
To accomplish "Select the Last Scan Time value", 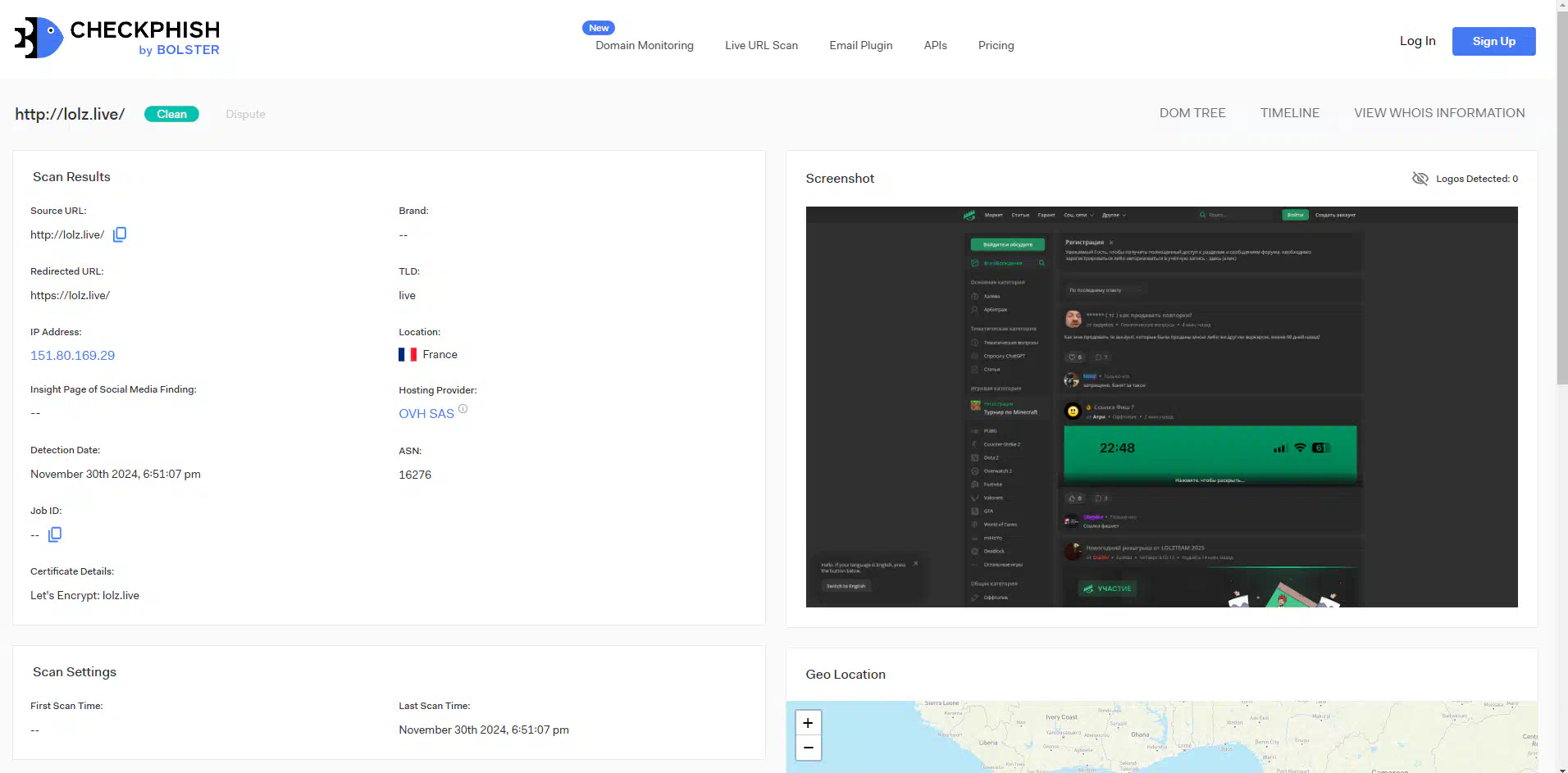I will click(x=483, y=730).
